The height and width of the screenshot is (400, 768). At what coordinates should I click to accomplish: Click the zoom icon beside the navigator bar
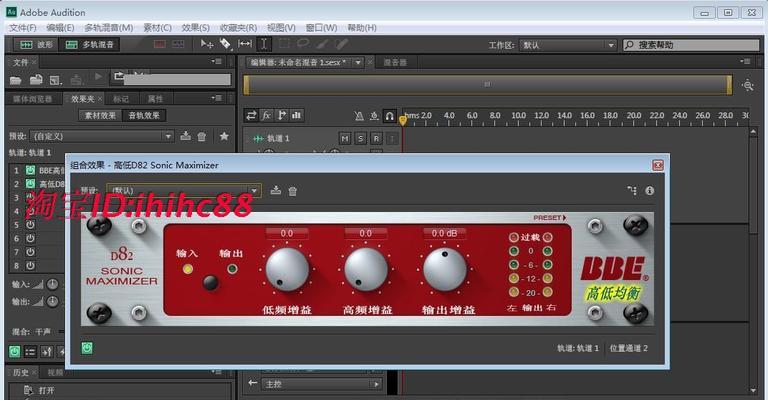tap(747, 85)
